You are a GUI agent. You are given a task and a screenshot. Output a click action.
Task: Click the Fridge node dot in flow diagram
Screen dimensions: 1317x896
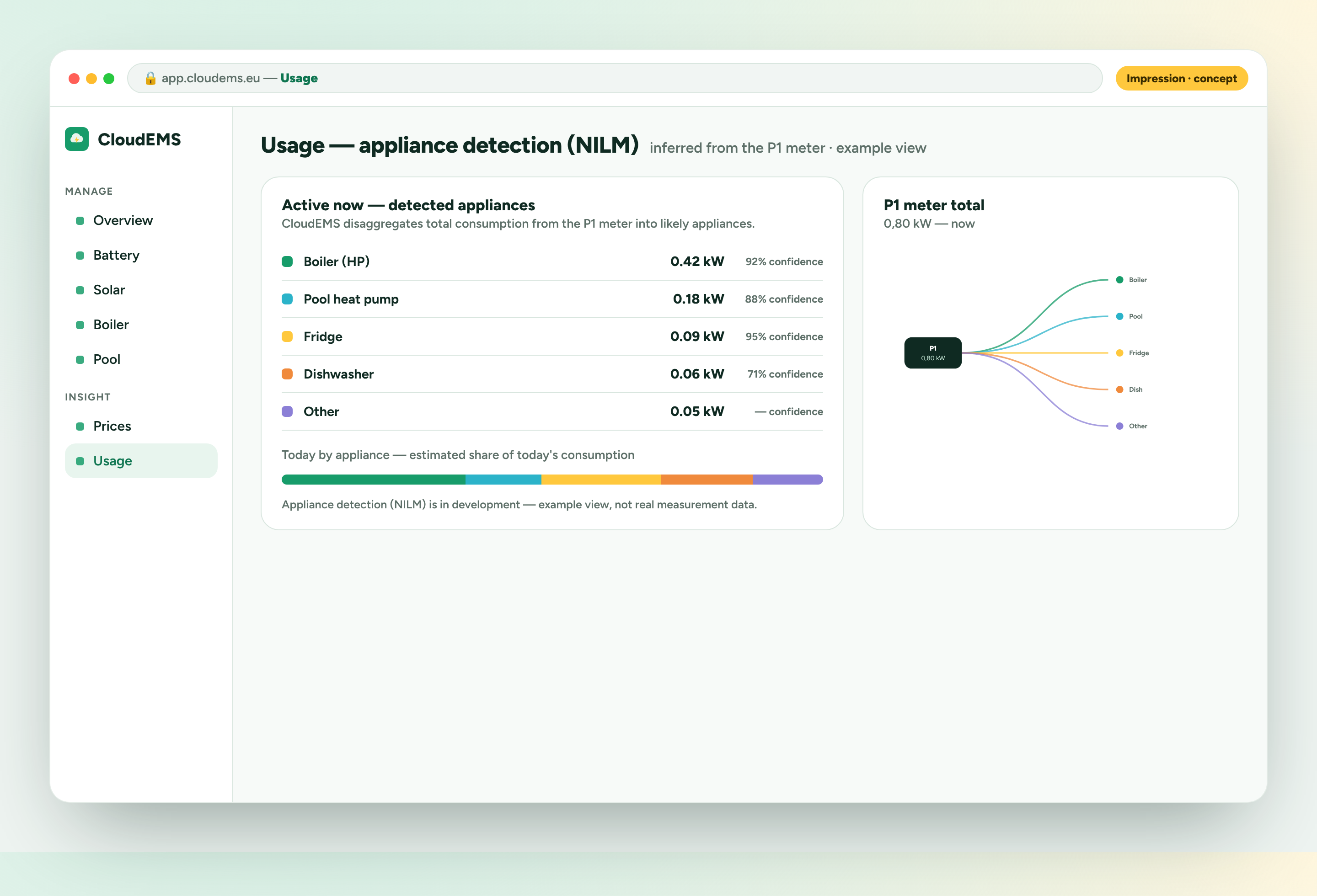point(1120,353)
